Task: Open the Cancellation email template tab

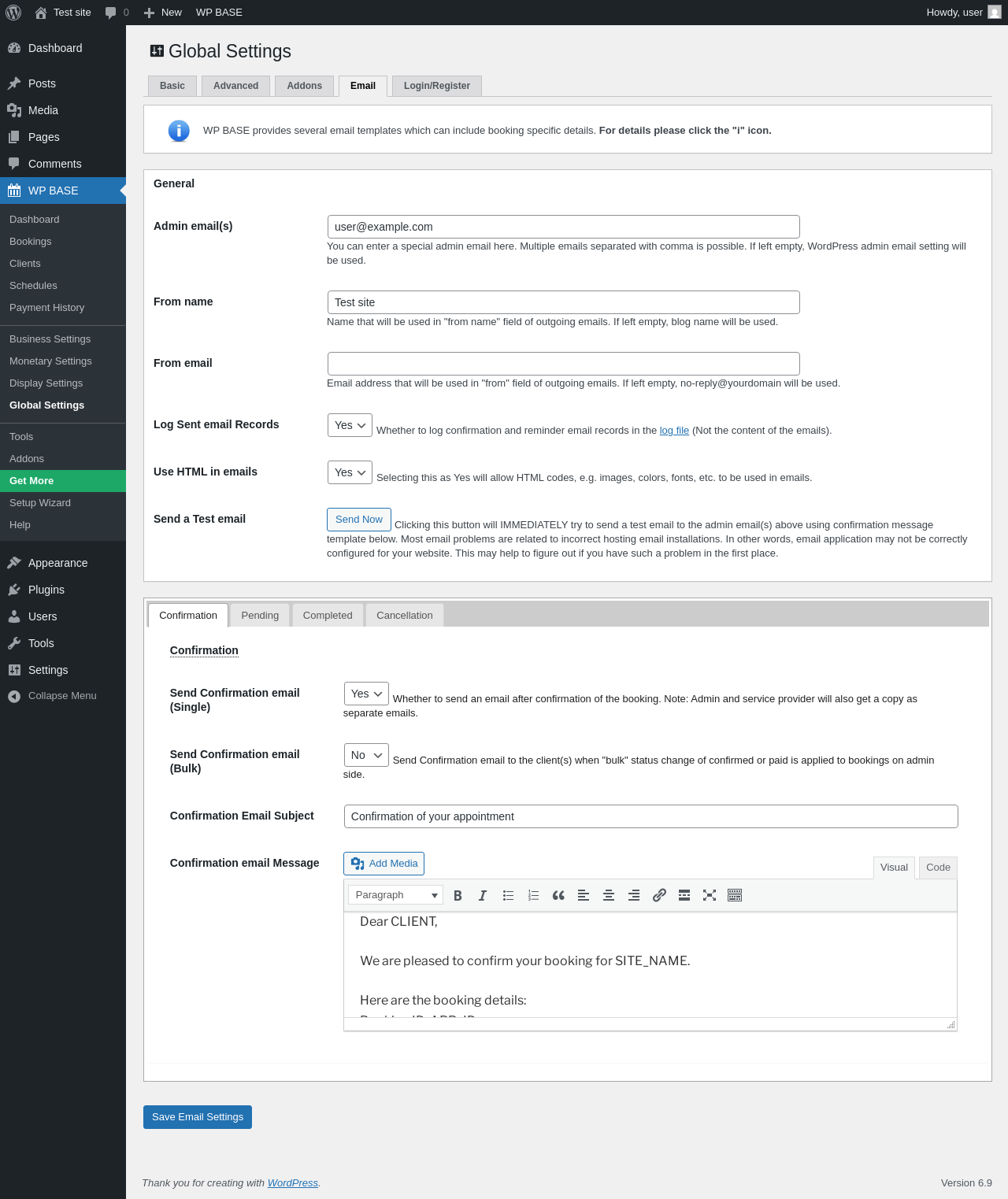Action: click(x=405, y=616)
